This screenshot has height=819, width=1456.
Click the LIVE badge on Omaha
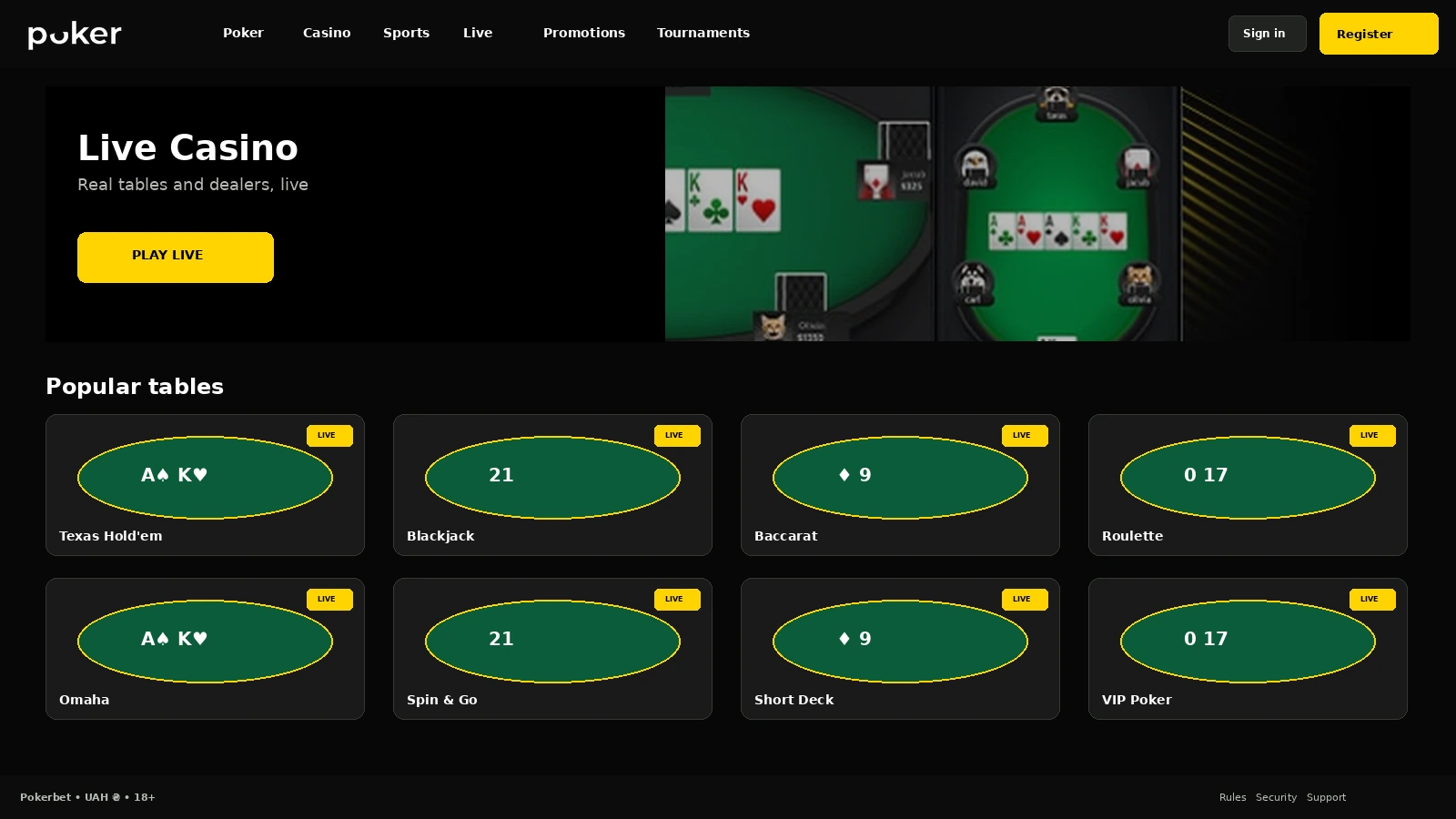[329, 600]
